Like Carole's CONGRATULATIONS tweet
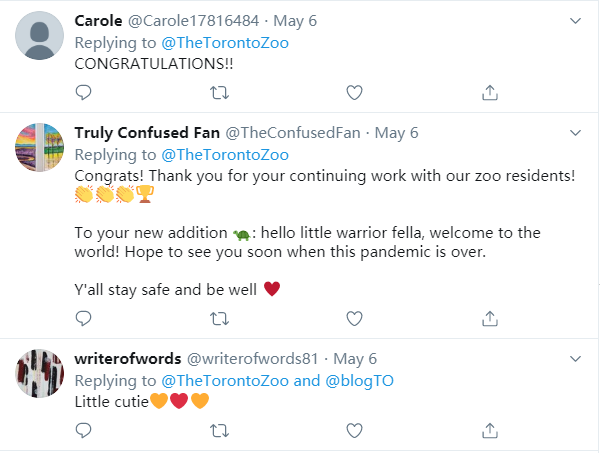This screenshot has height=453, width=600. point(354,92)
